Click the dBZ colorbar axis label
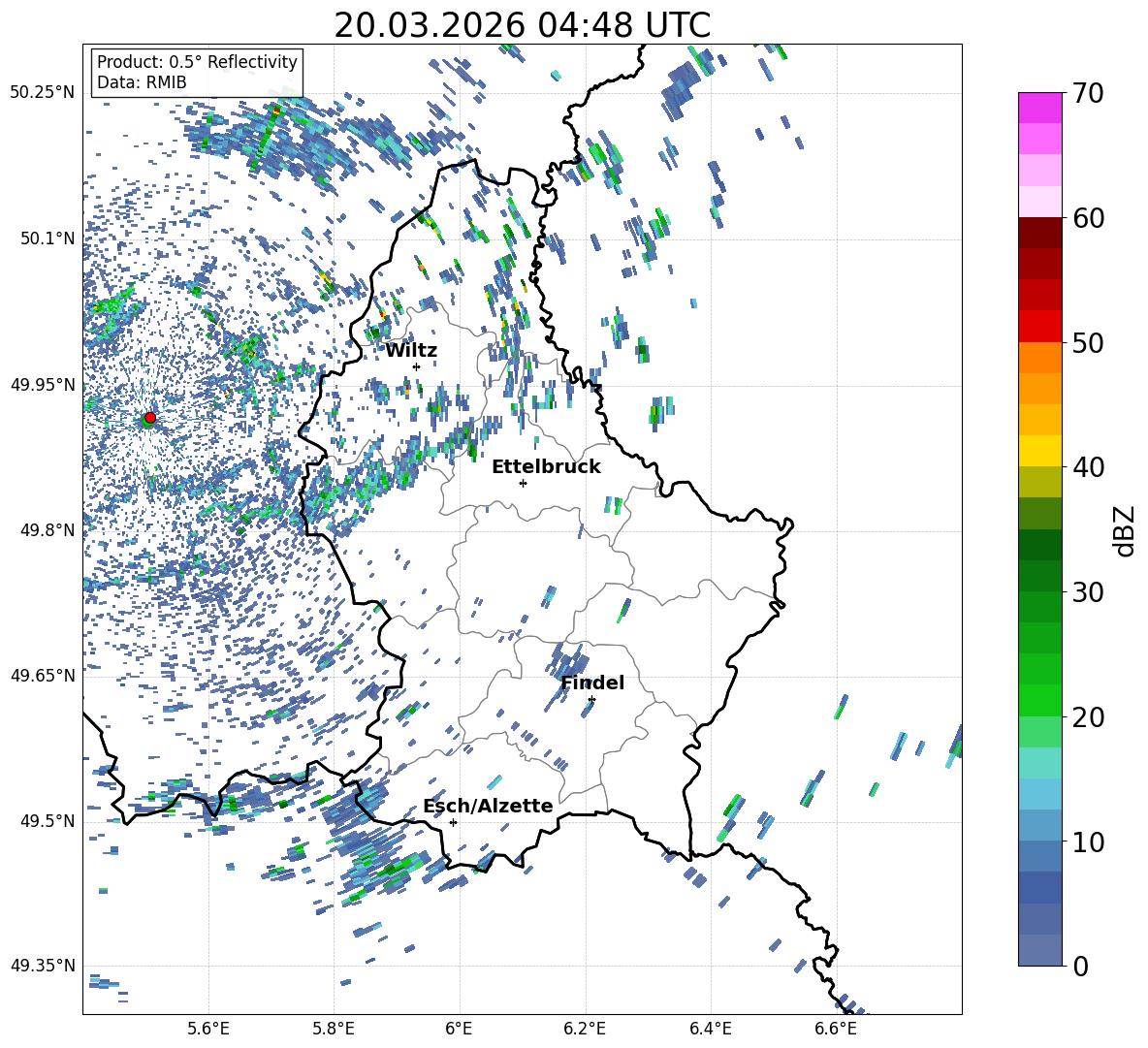Screen dimensions: 1148x1048 tap(1125, 530)
